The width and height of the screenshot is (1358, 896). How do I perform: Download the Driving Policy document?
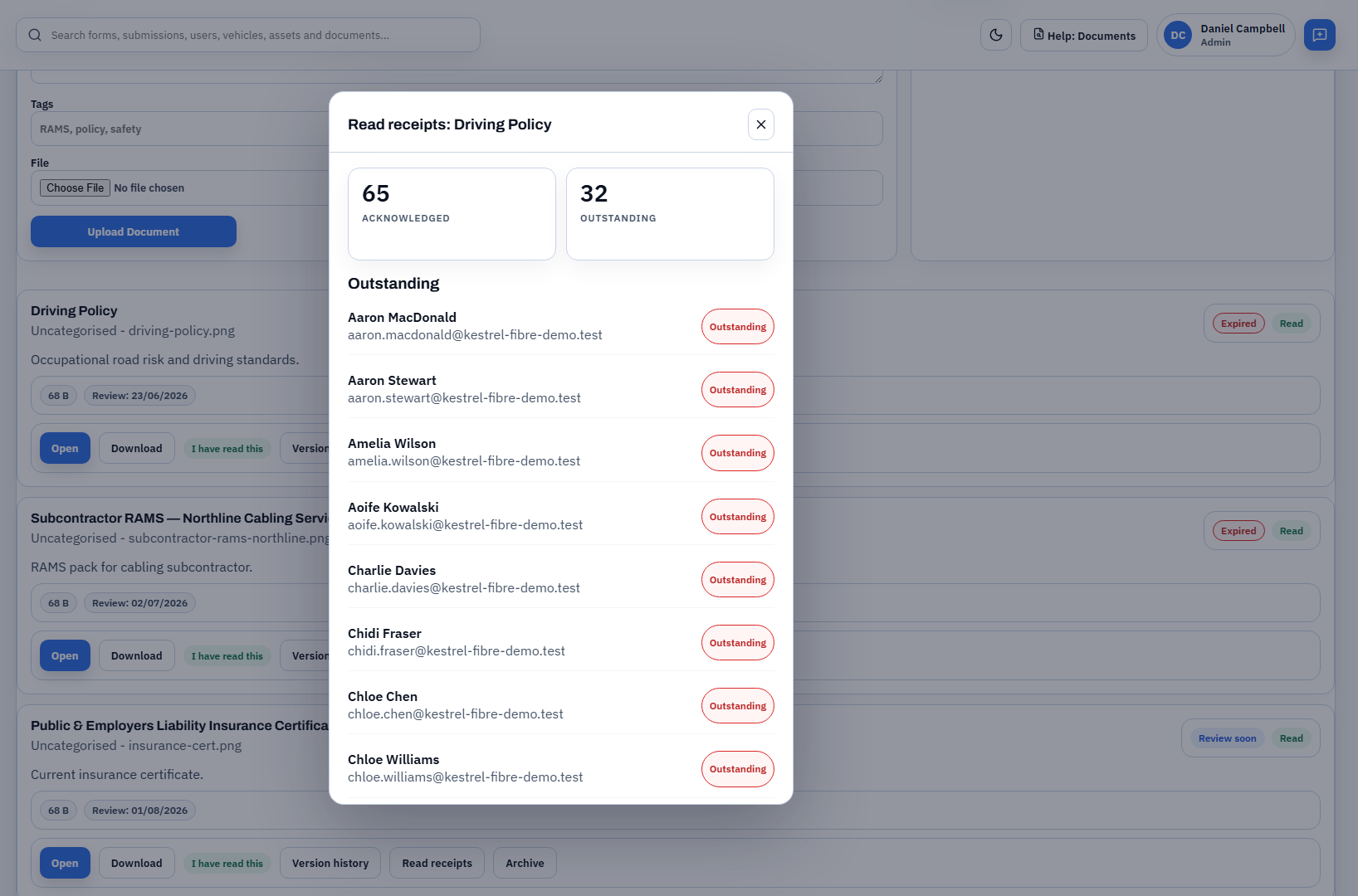pos(137,448)
